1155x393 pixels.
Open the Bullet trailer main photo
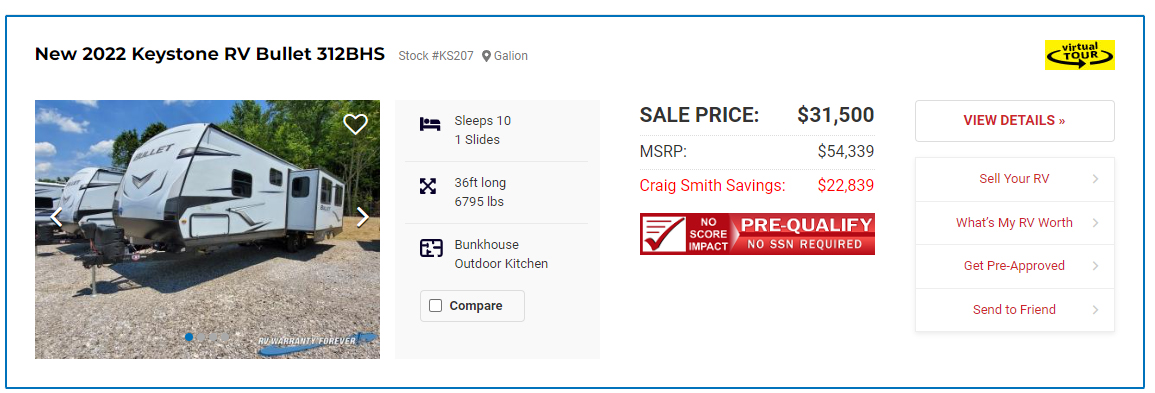click(x=207, y=229)
